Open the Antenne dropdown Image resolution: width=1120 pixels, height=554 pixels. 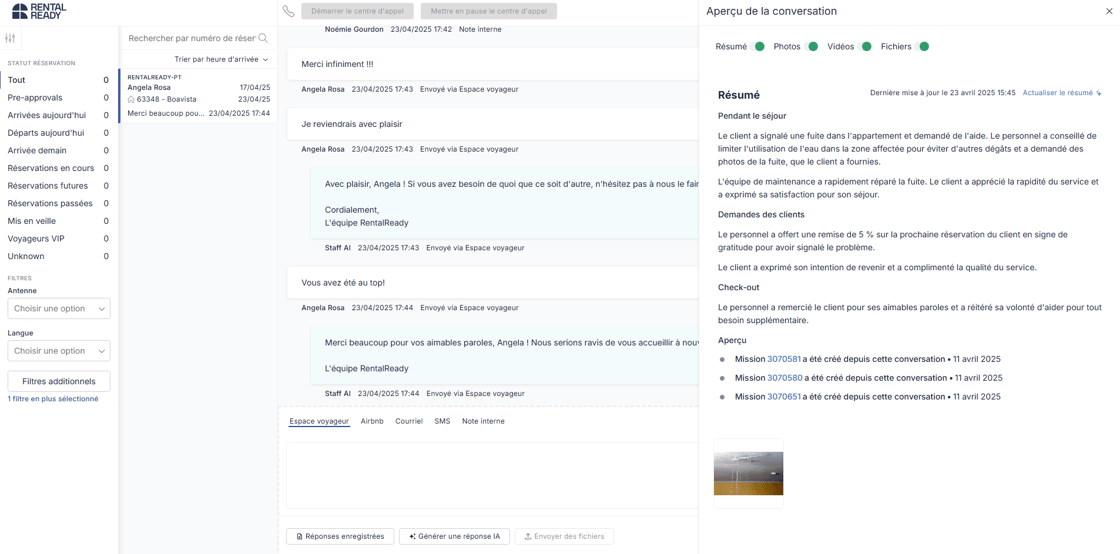(x=59, y=308)
